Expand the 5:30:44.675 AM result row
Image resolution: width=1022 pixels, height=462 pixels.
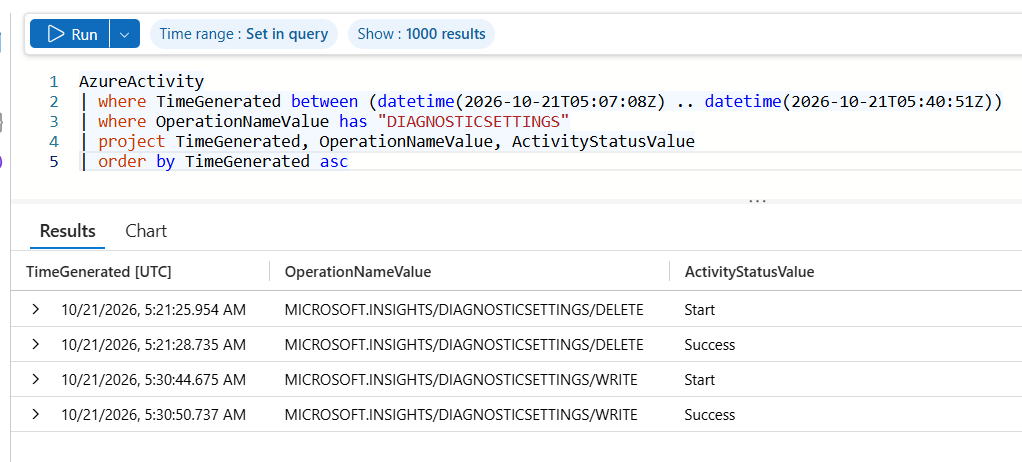coord(36,380)
